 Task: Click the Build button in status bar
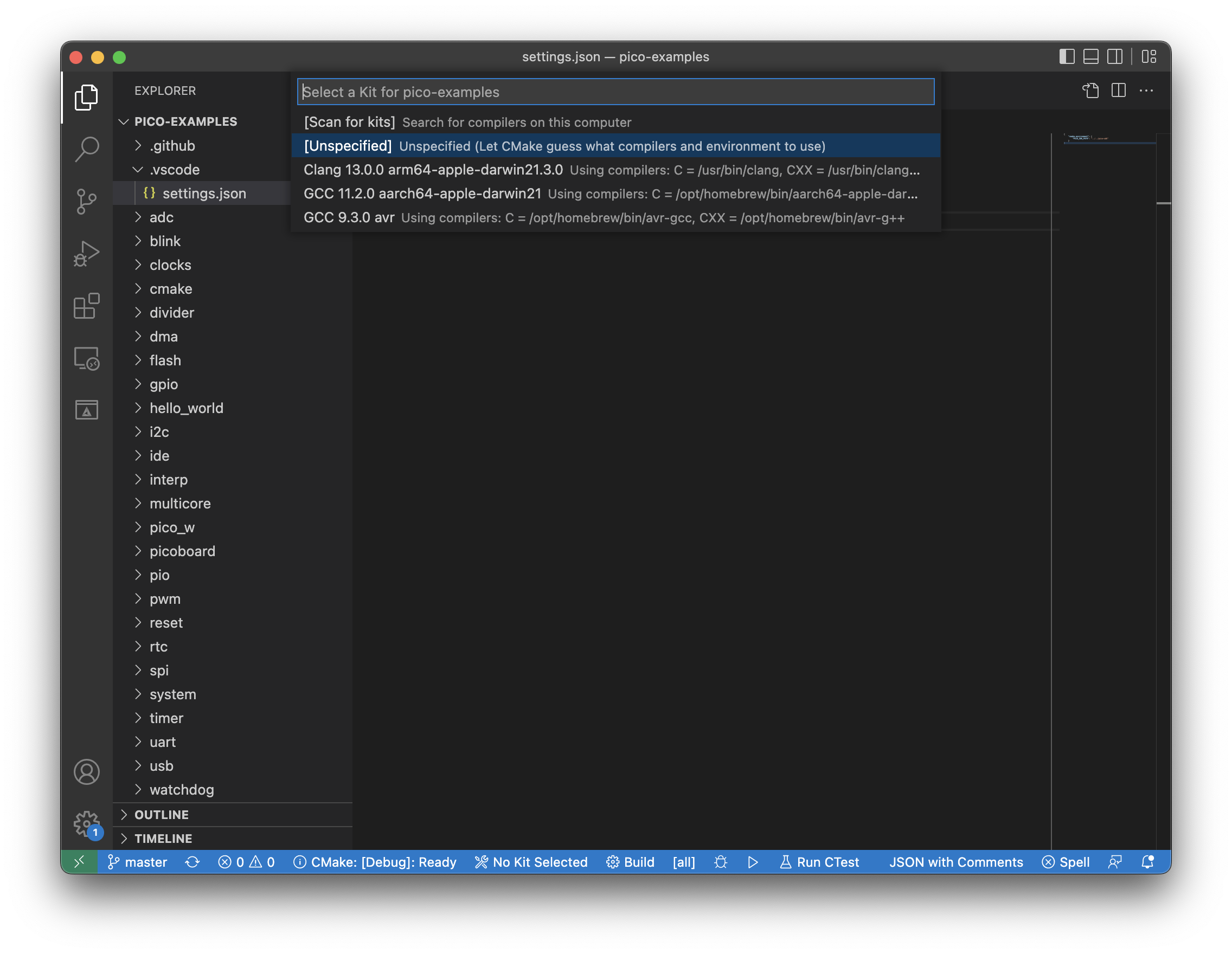(x=630, y=861)
